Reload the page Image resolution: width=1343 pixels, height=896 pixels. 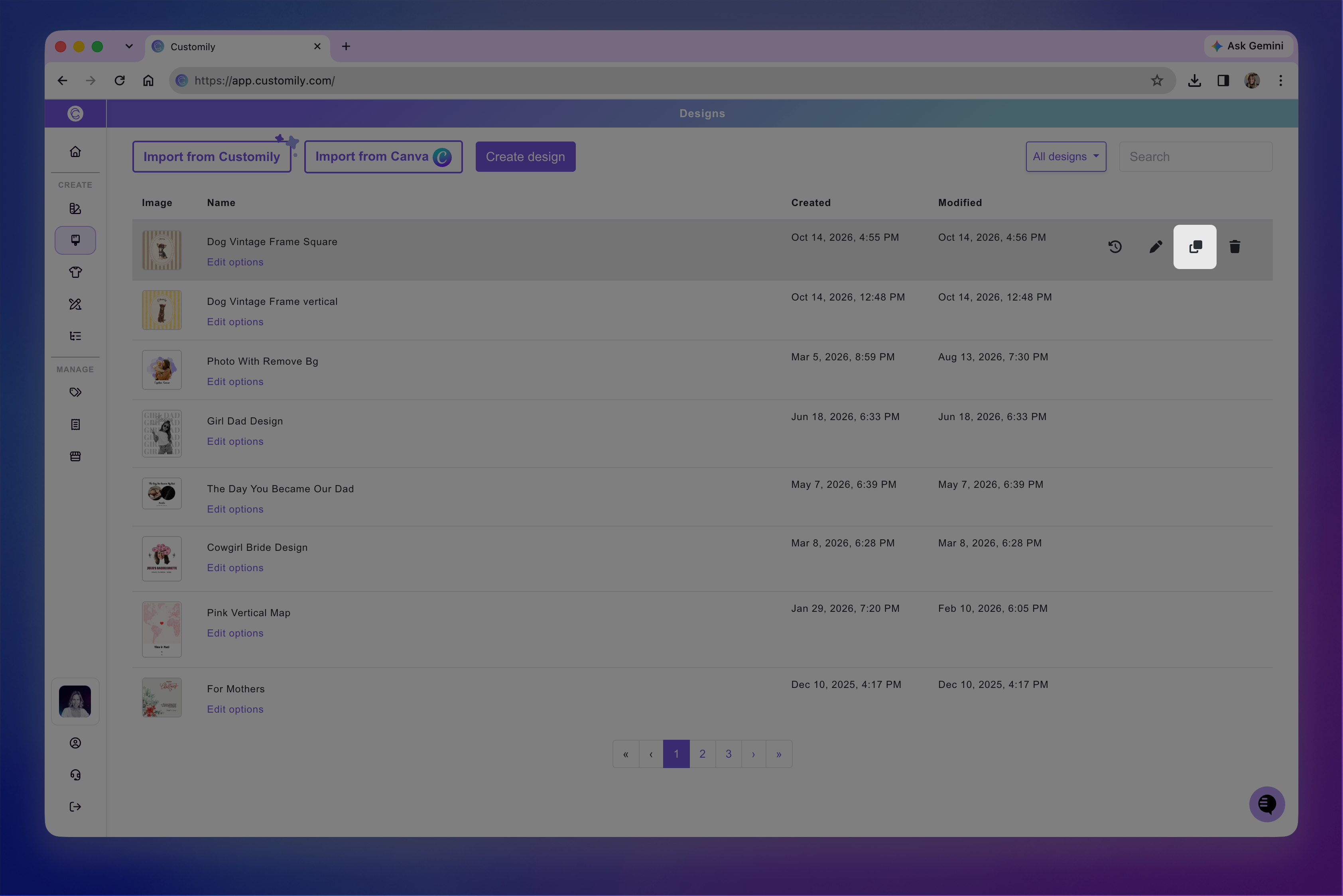coord(120,81)
